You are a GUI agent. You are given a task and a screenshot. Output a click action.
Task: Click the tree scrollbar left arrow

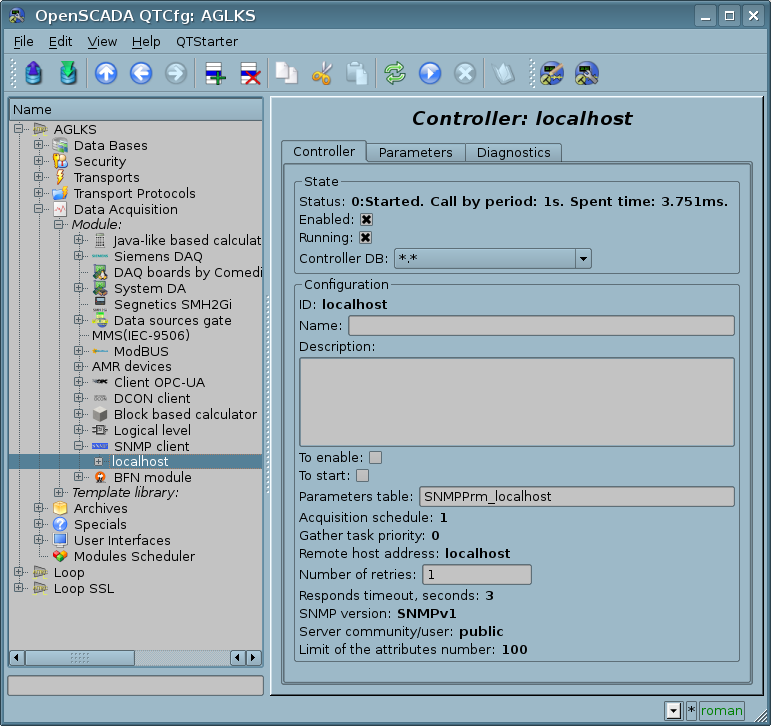[17, 658]
